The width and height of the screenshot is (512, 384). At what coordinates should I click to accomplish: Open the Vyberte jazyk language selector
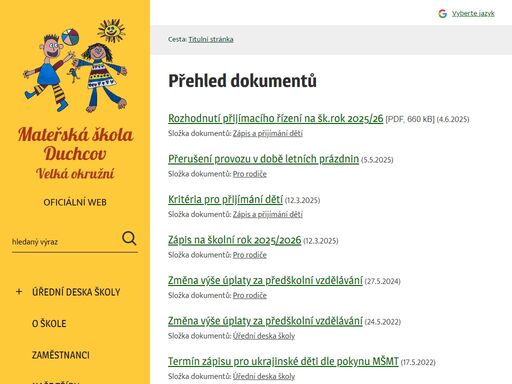click(x=473, y=14)
